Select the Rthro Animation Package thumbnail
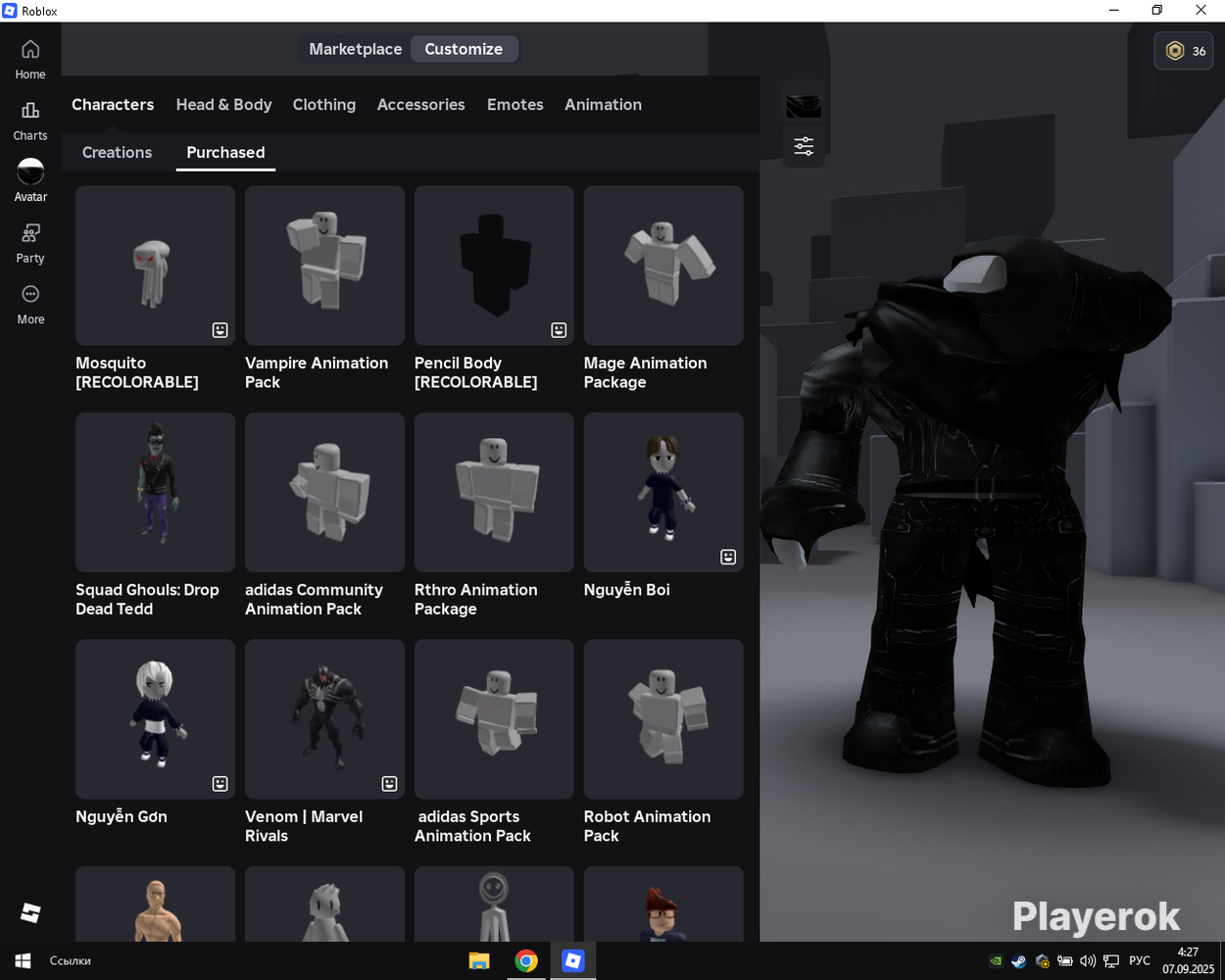Screen dimensions: 1225x980 pos(494,492)
